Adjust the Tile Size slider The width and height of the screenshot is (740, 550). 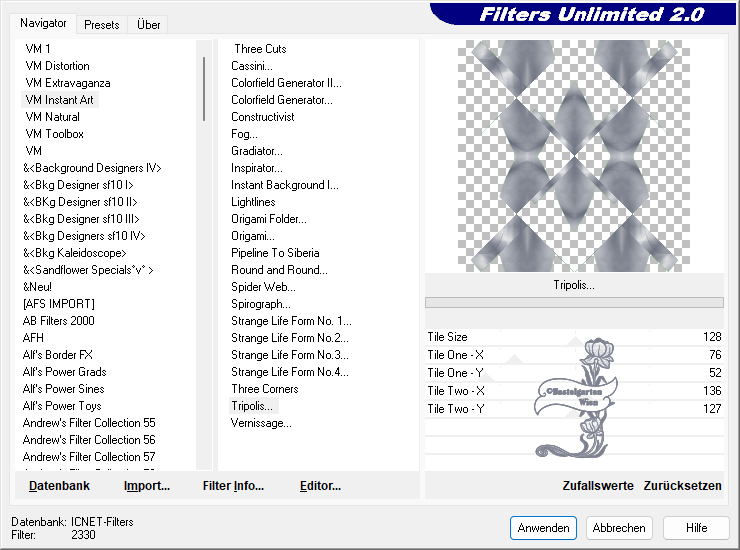click(574, 338)
